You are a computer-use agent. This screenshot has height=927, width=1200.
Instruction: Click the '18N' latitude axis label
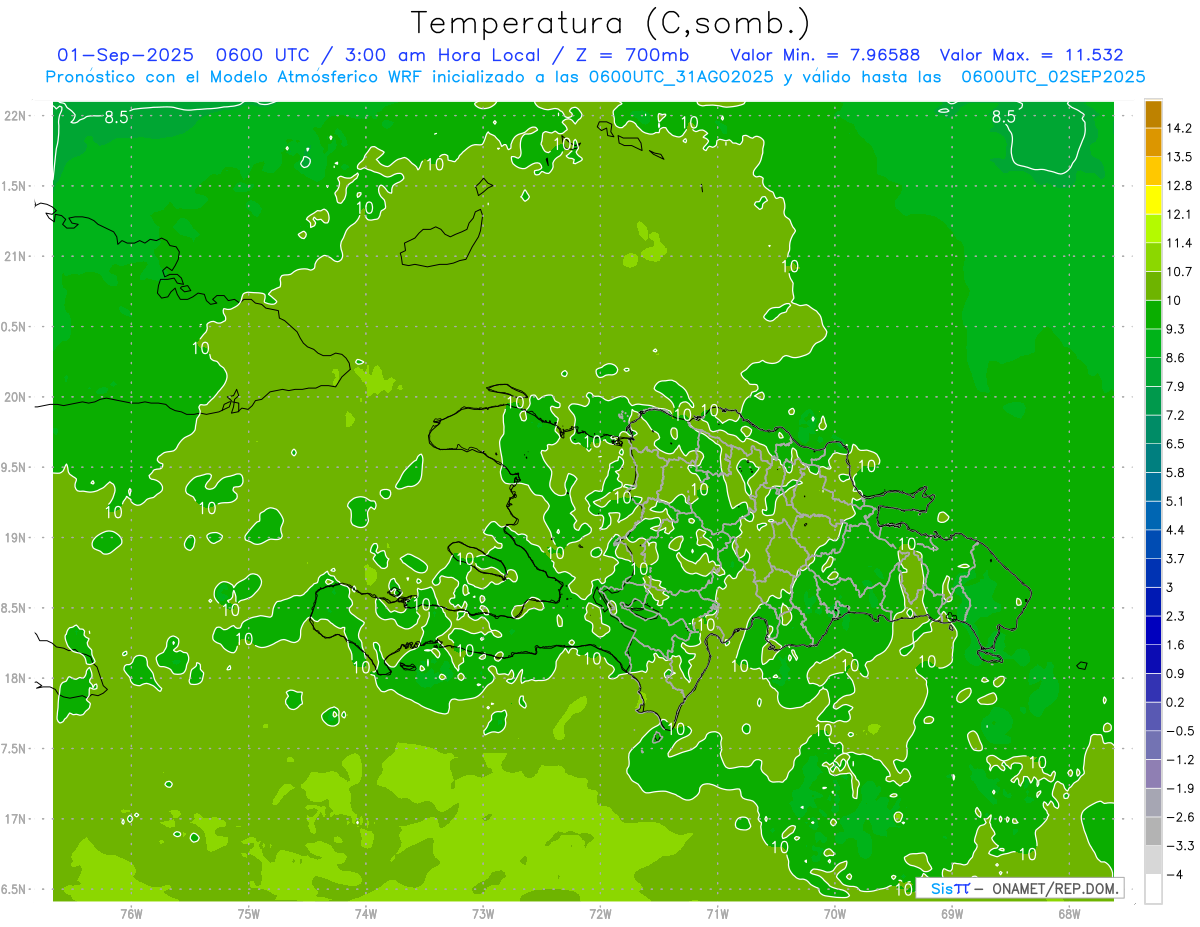pos(14,678)
